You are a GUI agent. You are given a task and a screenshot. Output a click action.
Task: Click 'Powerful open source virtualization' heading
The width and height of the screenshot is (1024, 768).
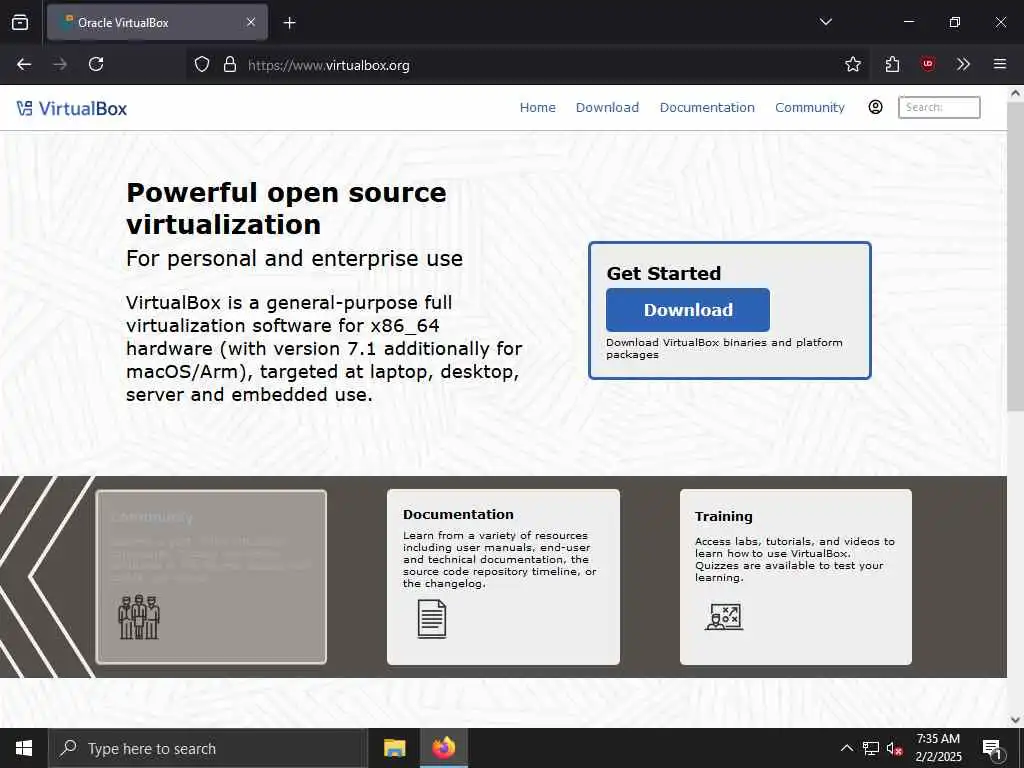pos(287,208)
